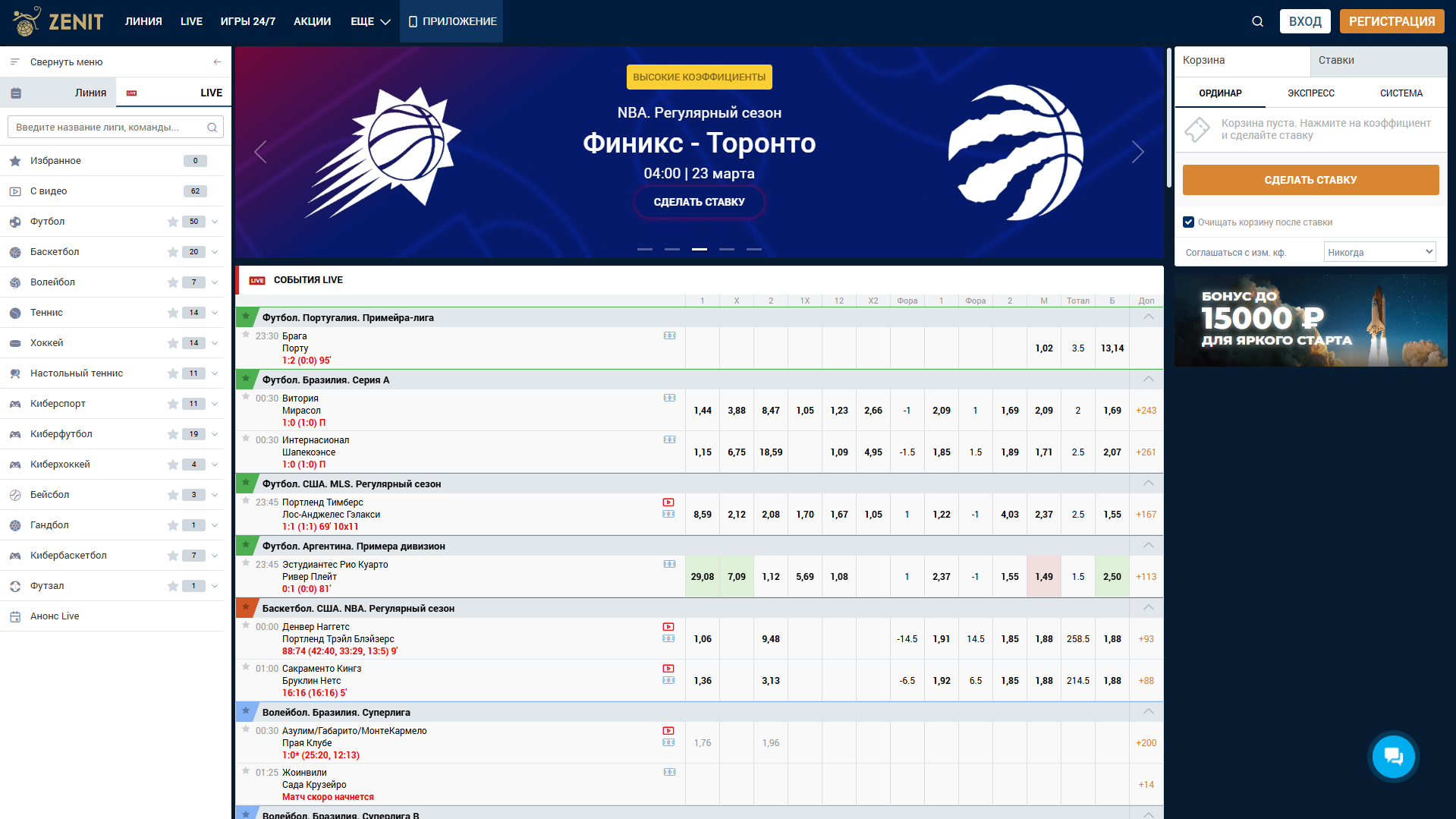The image size is (1456, 819).
Task: Open video stream for Sacramento Kings match
Action: point(668,669)
